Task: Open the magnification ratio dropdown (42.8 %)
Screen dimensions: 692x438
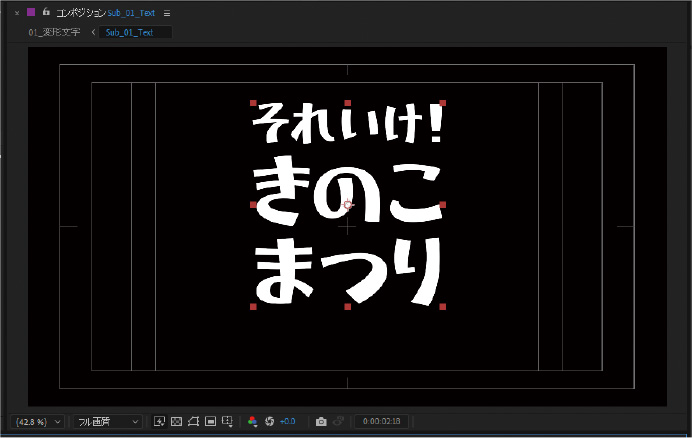Action: (39, 422)
